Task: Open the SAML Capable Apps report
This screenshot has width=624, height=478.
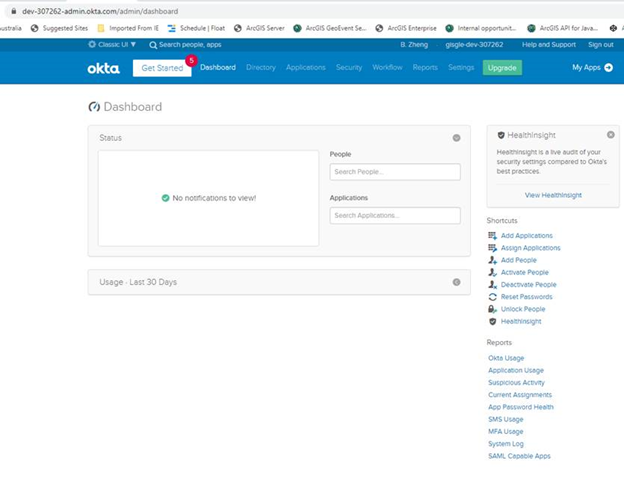Action: [519, 456]
